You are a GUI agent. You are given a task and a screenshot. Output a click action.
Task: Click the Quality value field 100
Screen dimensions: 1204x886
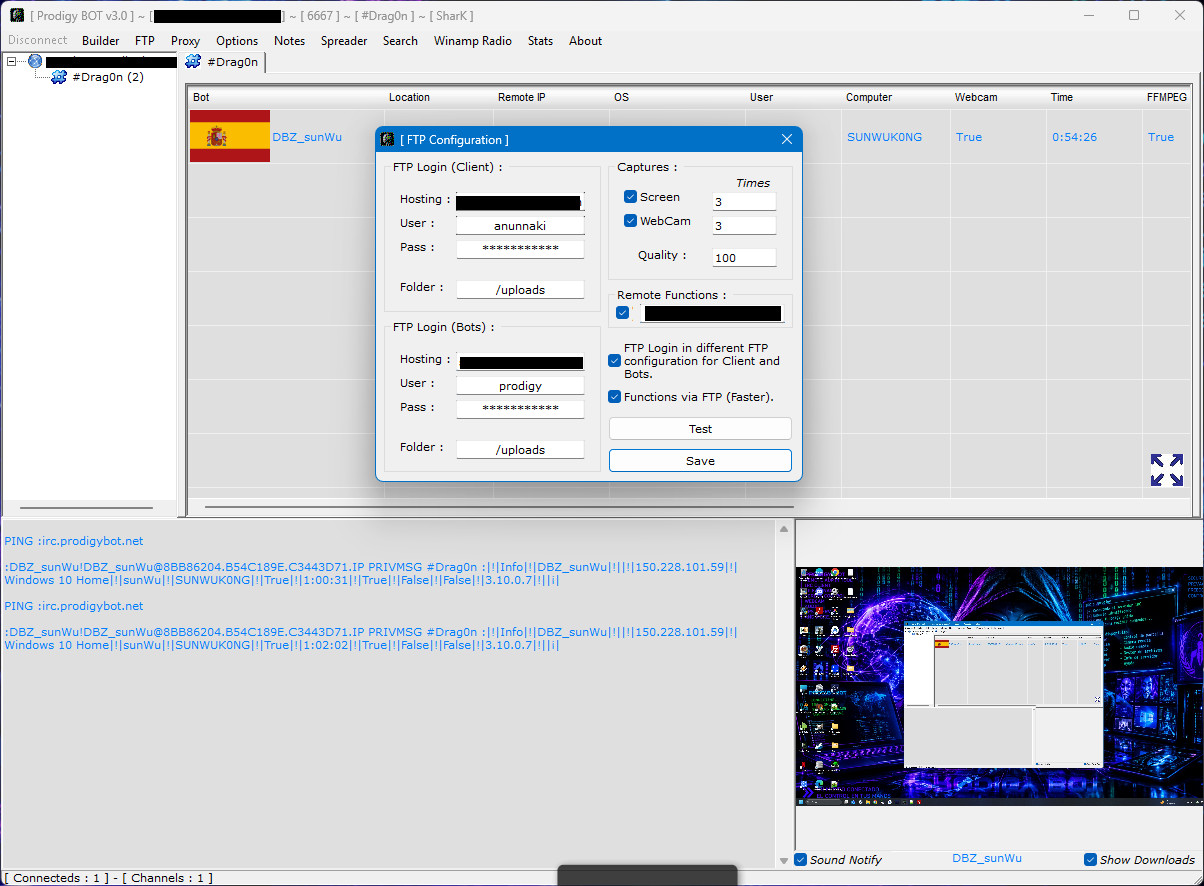[x=744, y=258]
